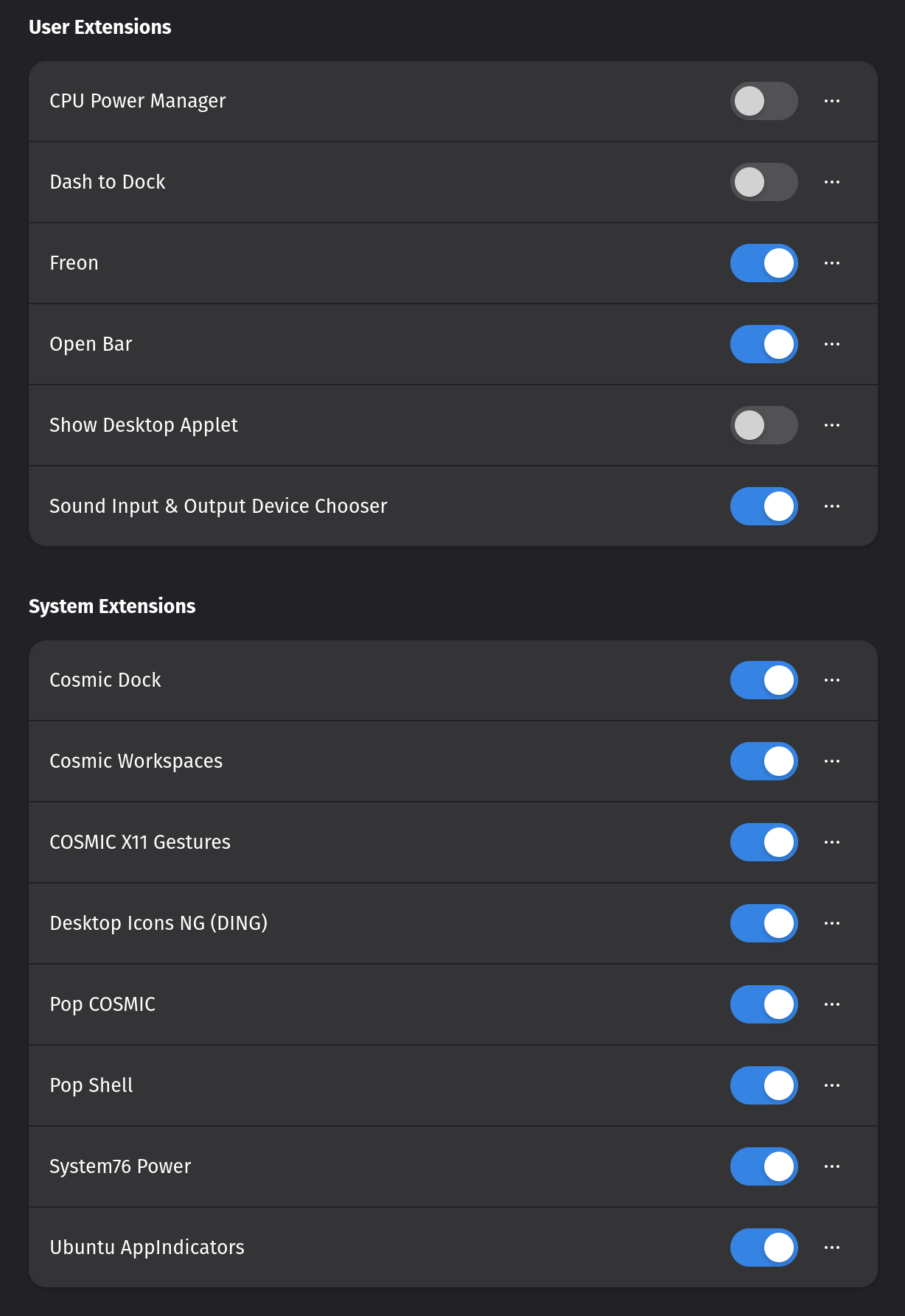Expand Desktop Icons NG (DING) options
The image size is (905, 1316).
click(x=832, y=923)
